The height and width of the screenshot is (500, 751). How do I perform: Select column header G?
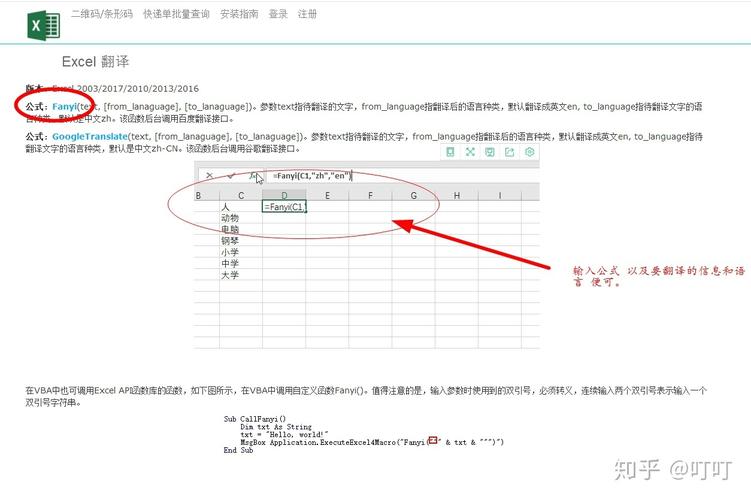pyautogui.click(x=413, y=195)
